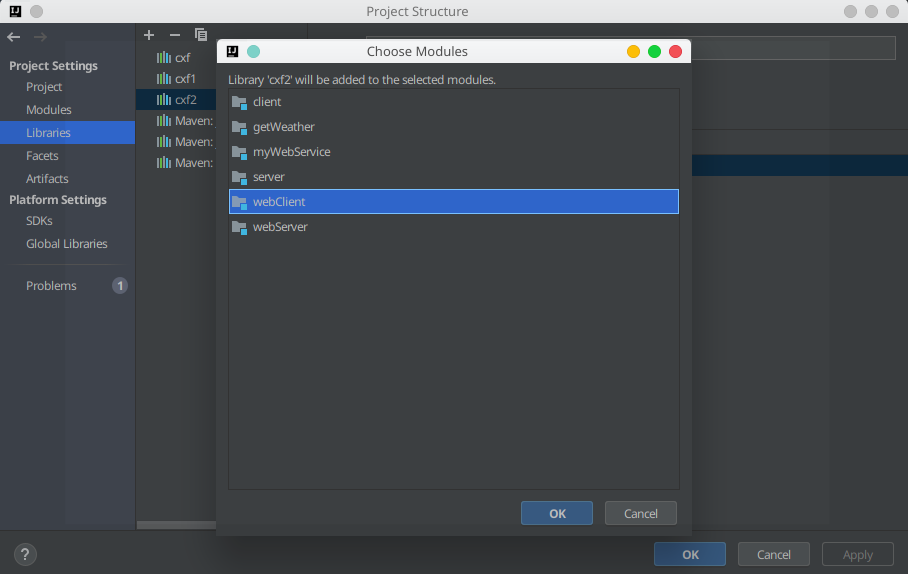Screen dimensions: 908x574
Task: Select the webServer module
Action: click(x=453, y=227)
